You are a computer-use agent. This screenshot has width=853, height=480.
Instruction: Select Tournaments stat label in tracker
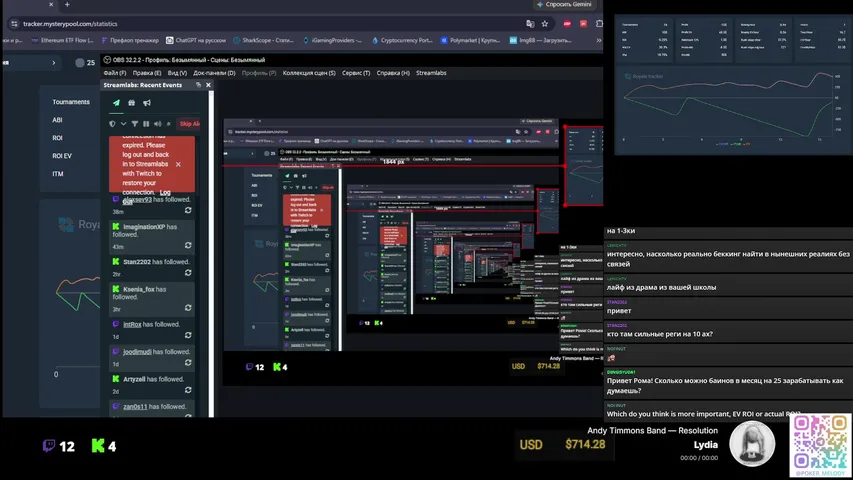click(71, 102)
